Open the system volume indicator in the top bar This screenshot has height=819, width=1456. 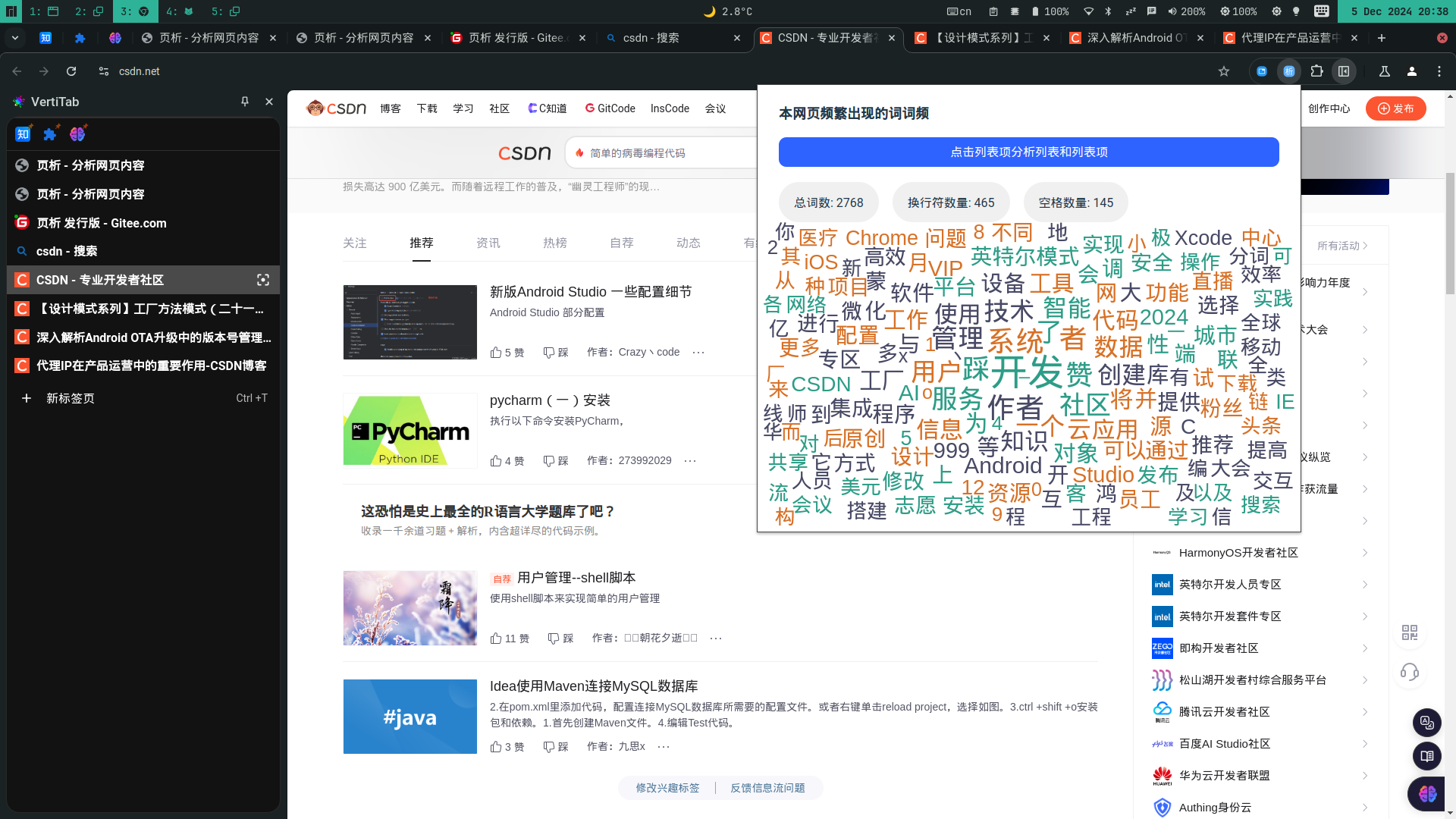coord(1187,11)
